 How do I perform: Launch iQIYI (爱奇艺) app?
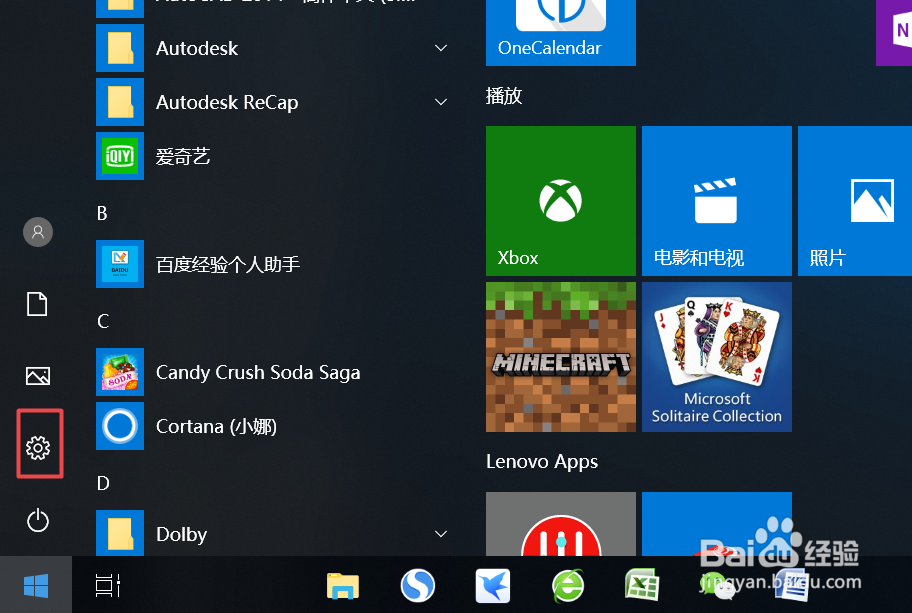pos(273,156)
